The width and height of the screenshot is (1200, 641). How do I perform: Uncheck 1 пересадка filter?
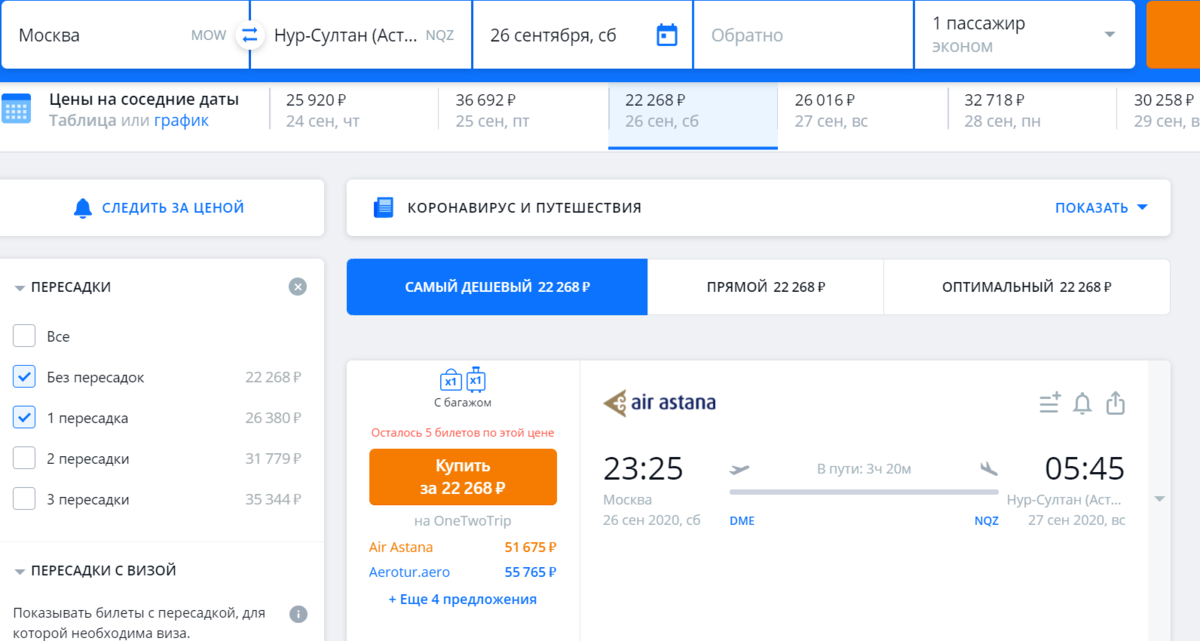coord(24,418)
